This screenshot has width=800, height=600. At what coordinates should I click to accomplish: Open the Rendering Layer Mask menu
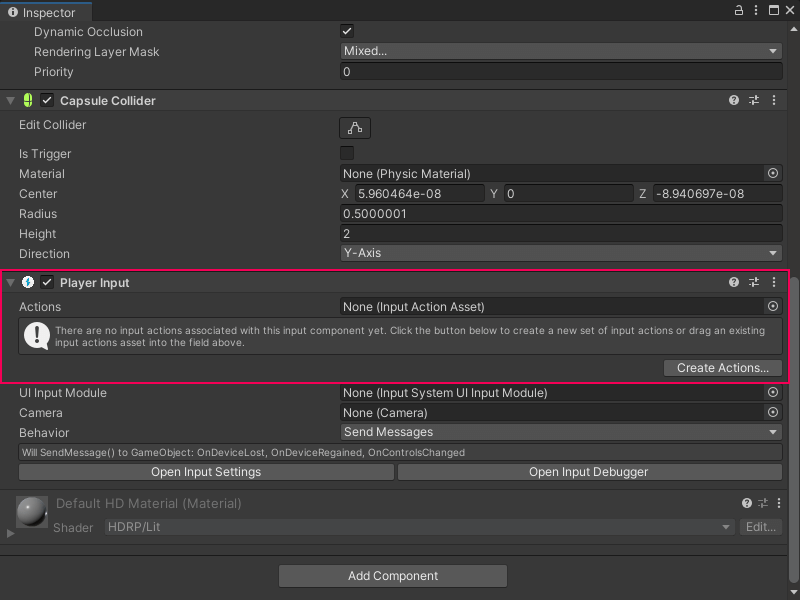560,51
